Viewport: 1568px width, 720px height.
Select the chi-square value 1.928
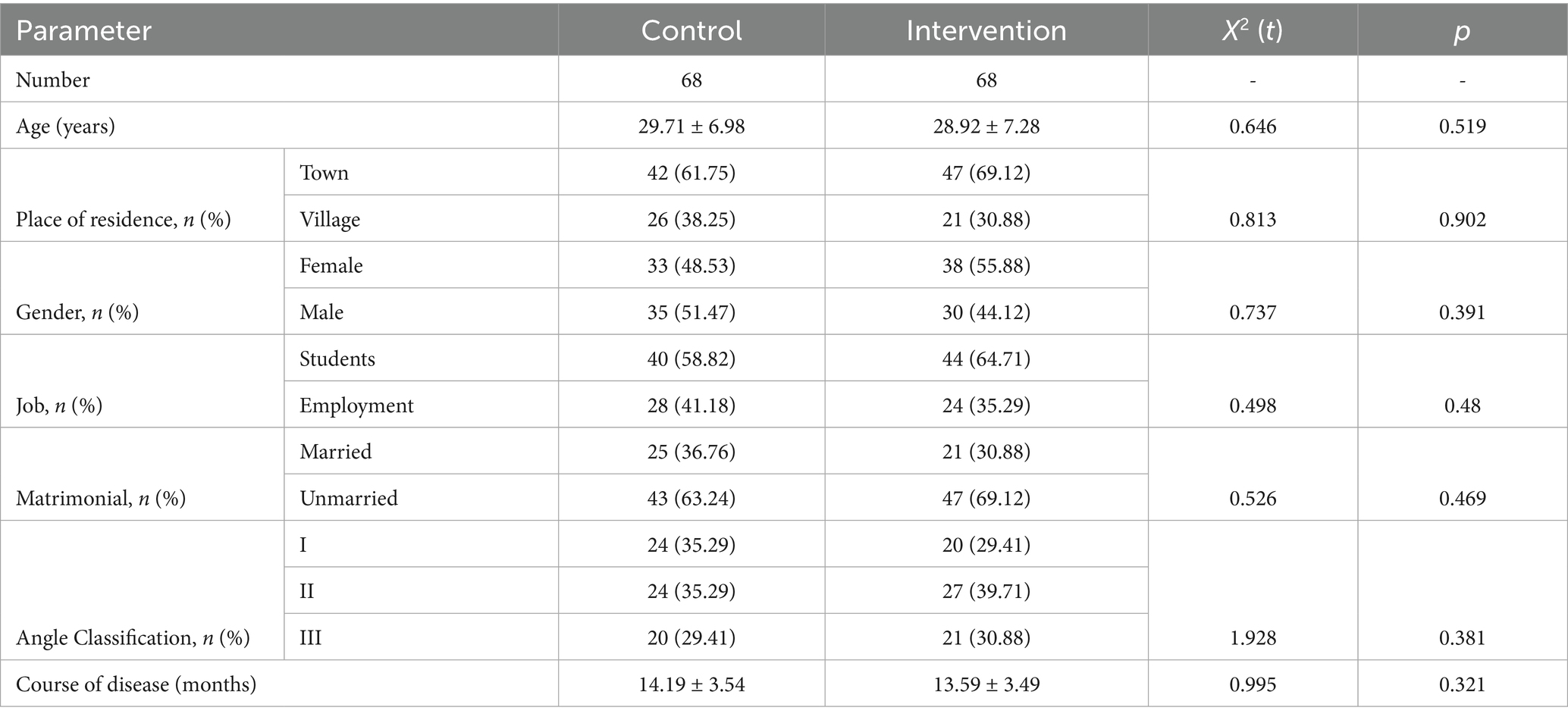[x=1253, y=638]
